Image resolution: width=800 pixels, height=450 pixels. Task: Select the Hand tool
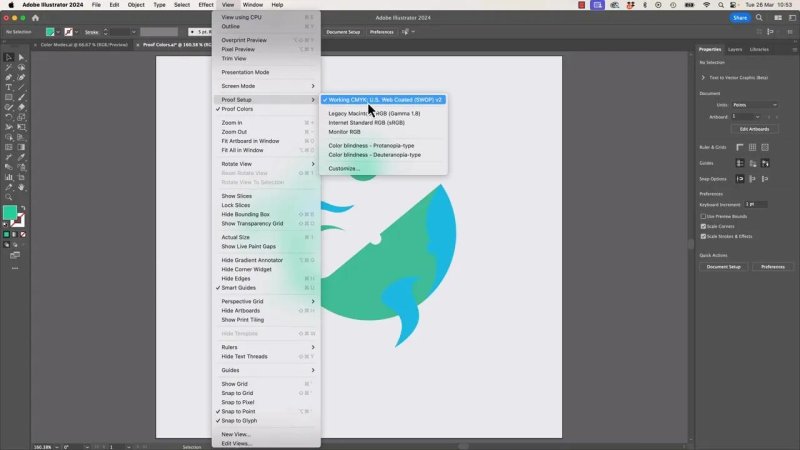[x=21, y=187]
